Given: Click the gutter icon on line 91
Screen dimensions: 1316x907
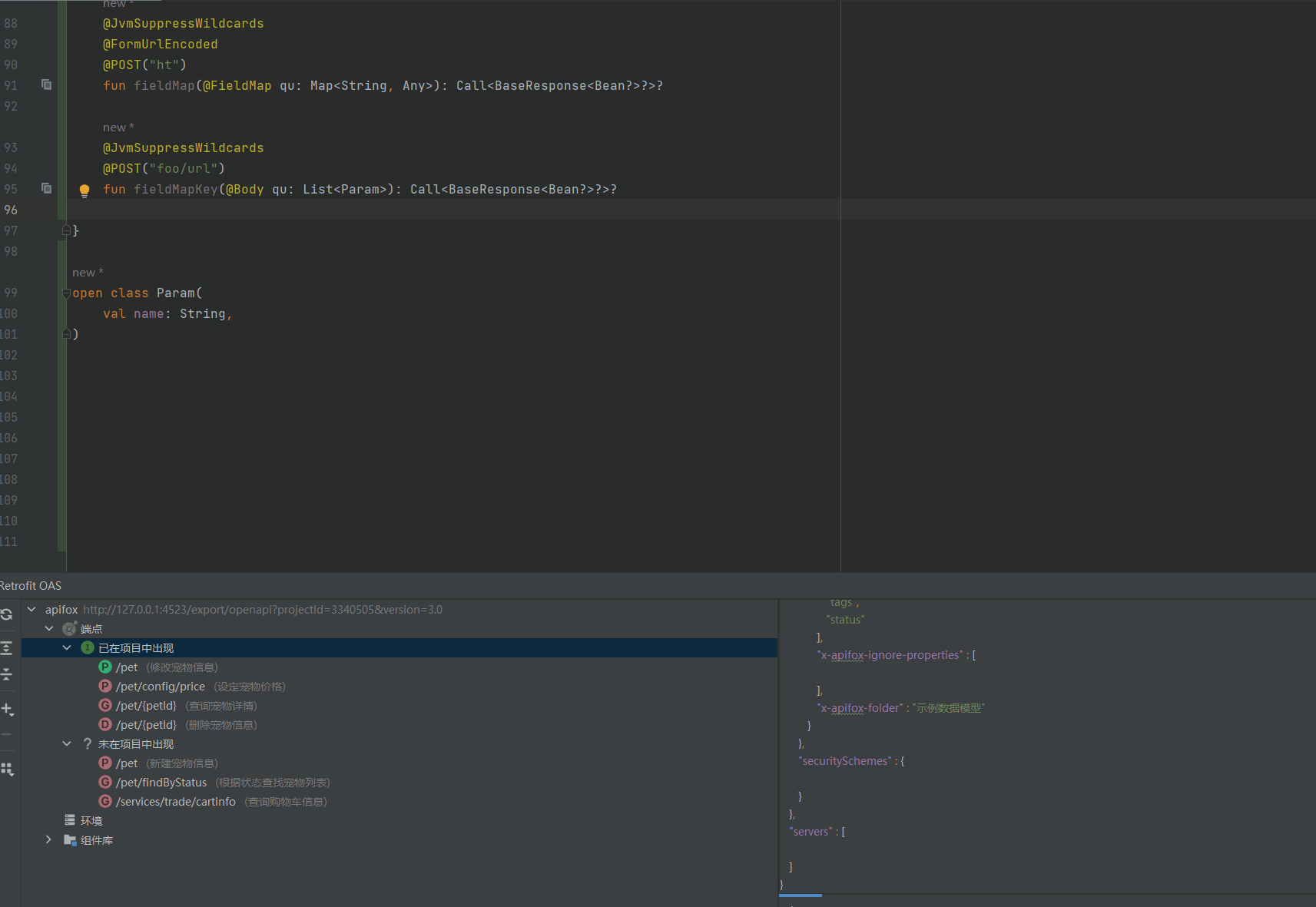Looking at the screenshot, I should [46, 84].
